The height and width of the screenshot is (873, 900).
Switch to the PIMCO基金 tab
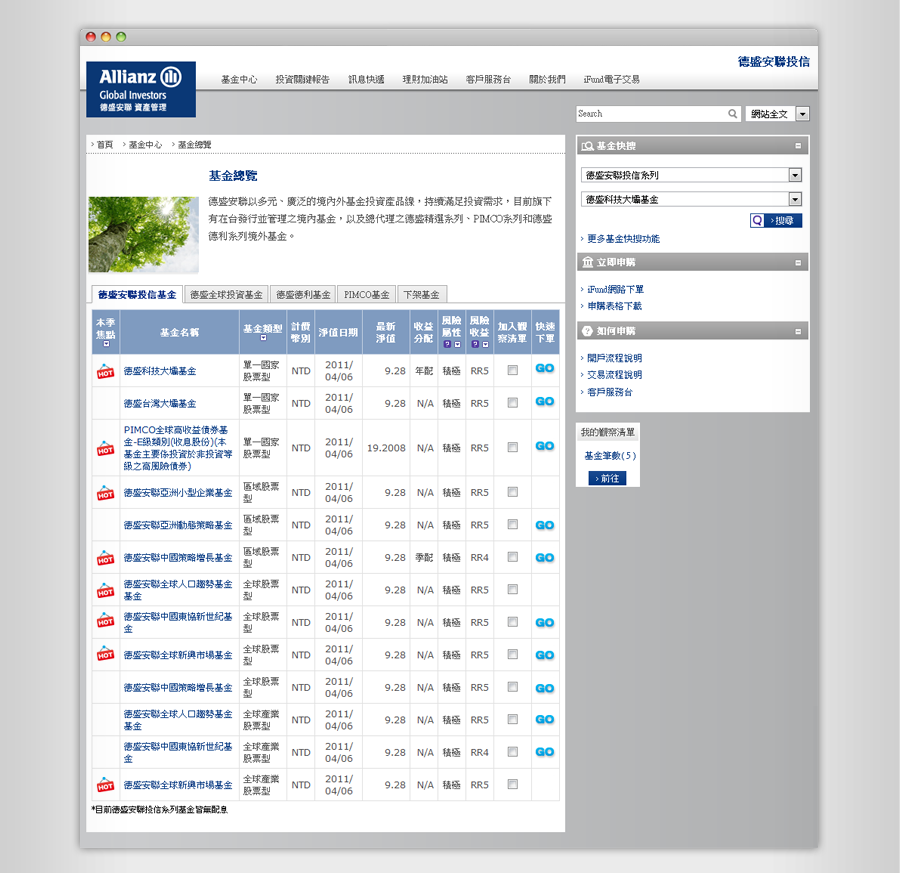click(366, 294)
